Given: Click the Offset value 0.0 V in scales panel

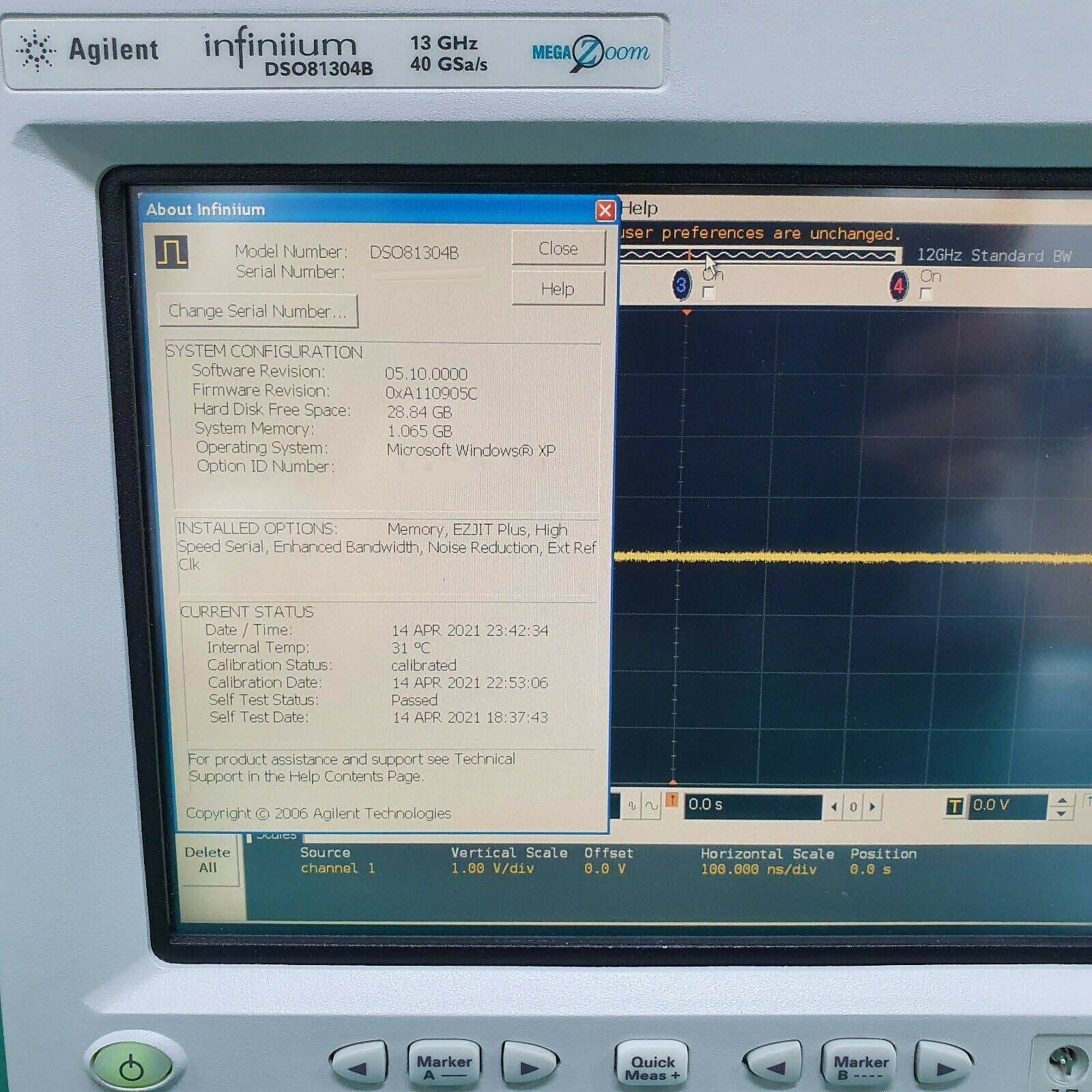Looking at the screenshot, I should (605, 869).
